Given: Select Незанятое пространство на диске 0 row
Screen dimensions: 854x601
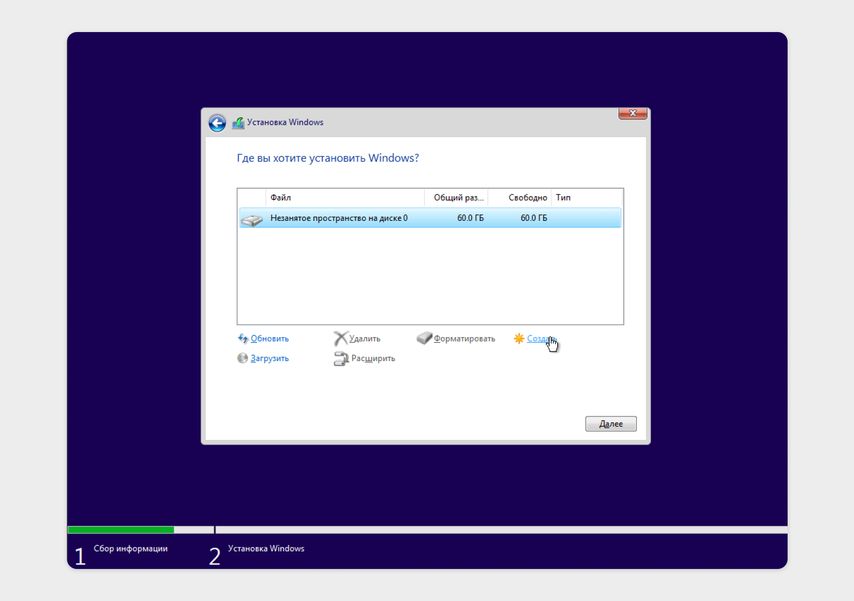Looking at the screenshot, I should [x=430, y=218].
